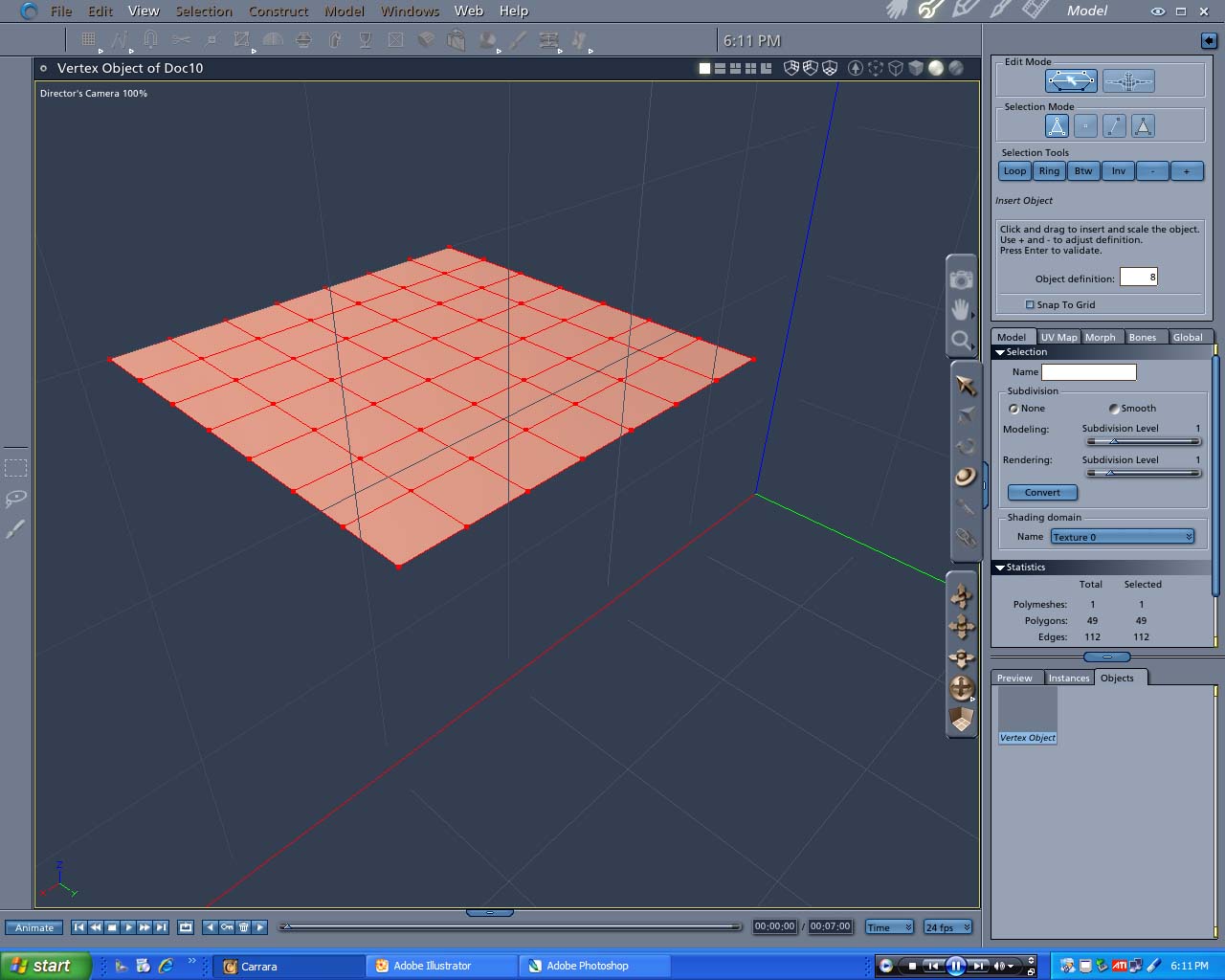Select the magnifier zoom tool
Image resolution: width=1225 pixels, height=980 pixels.
[961, 340]
